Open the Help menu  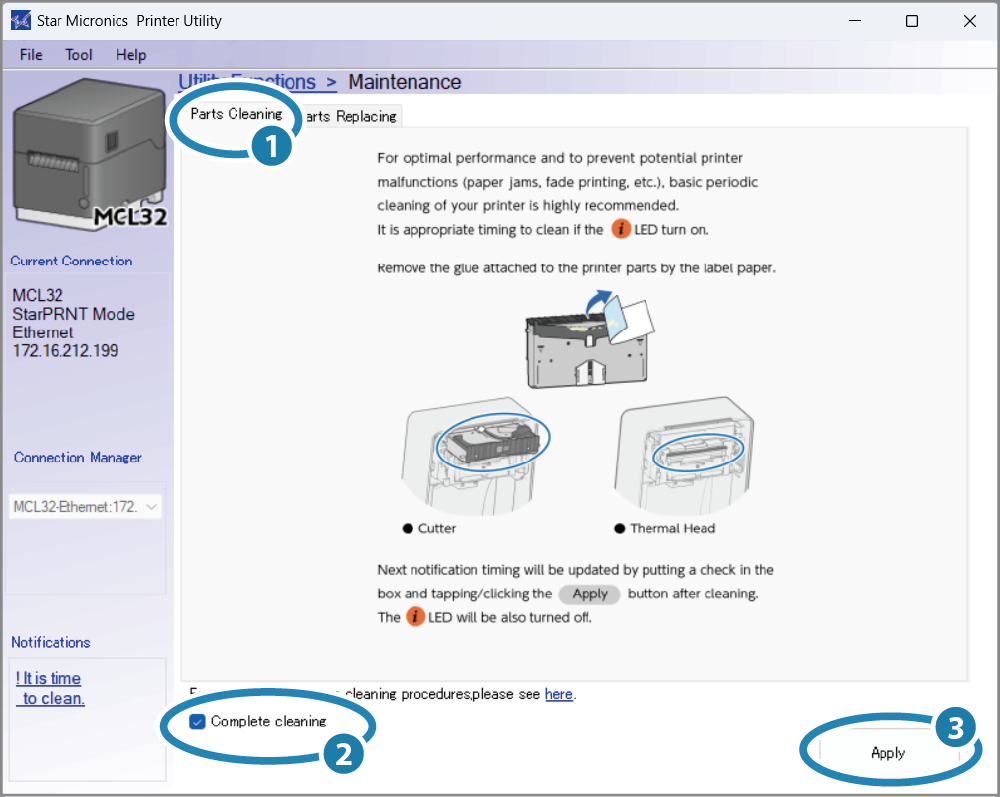[x=131, y=55]
